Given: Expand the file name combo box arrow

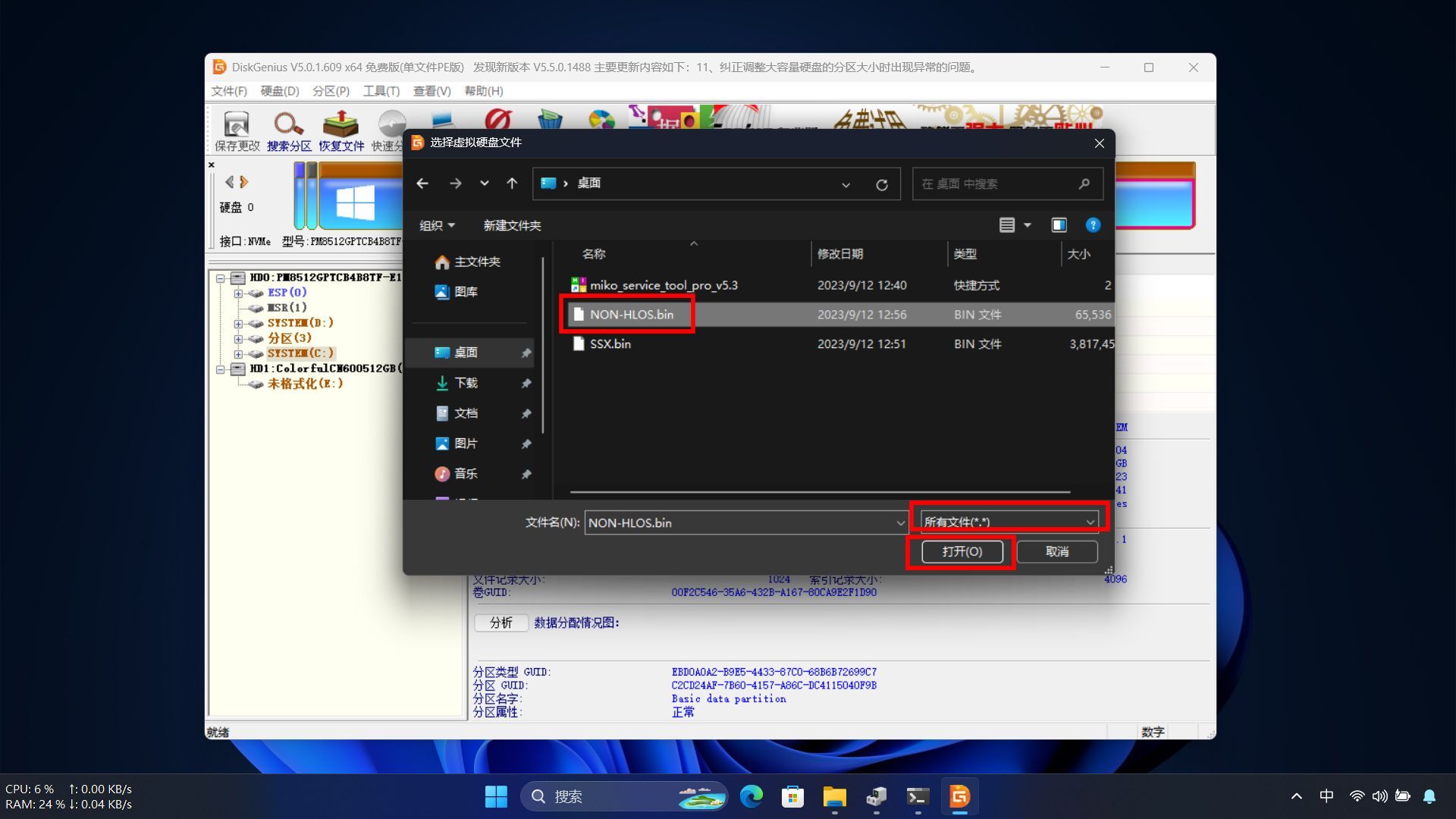Looking at the screenshot, I should 900,522.
